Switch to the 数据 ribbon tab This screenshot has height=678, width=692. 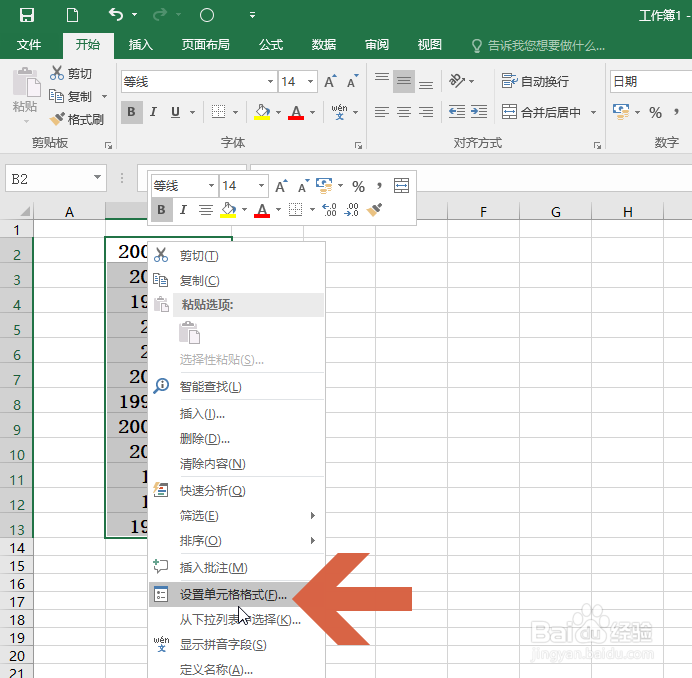[x=323, y=45]
